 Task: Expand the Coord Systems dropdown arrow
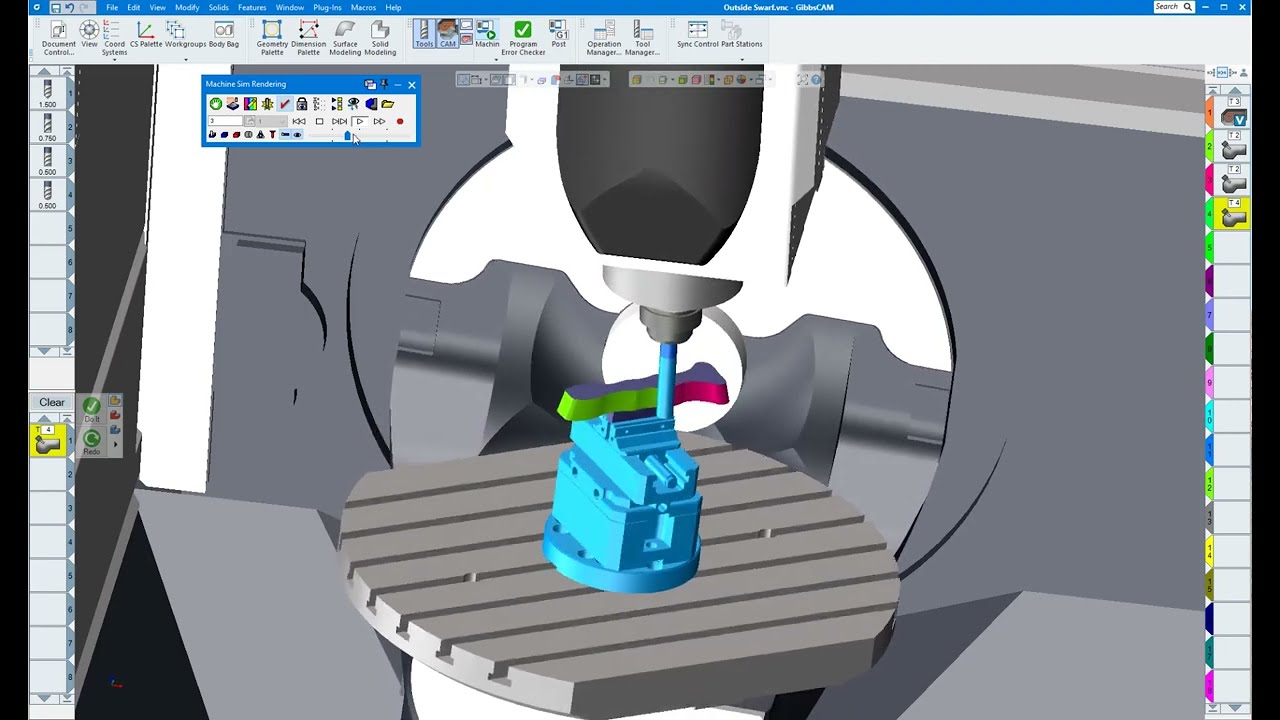pos(114,60)
